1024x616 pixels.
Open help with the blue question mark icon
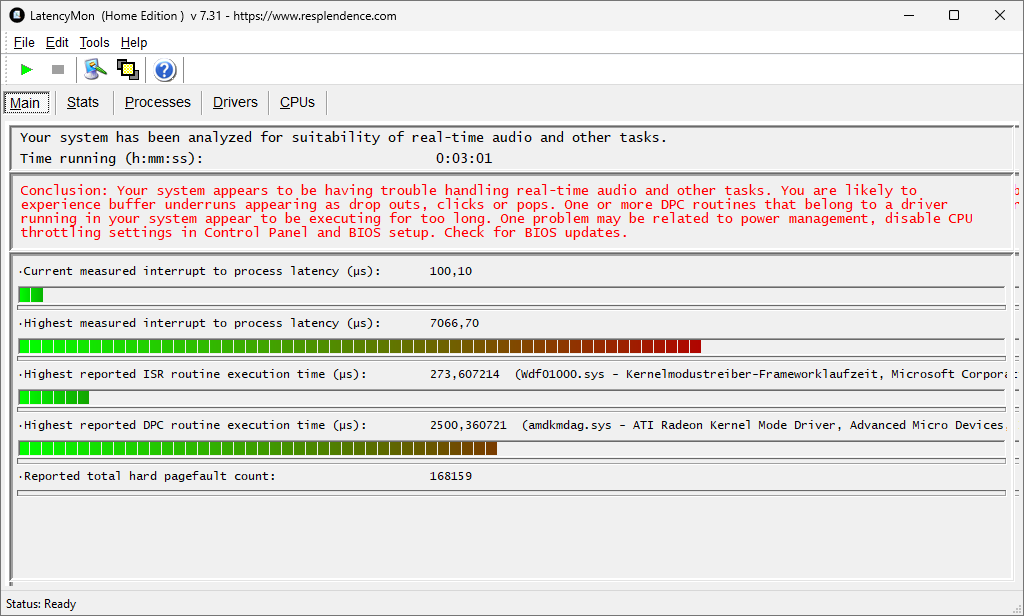click(x=165, y=69)
